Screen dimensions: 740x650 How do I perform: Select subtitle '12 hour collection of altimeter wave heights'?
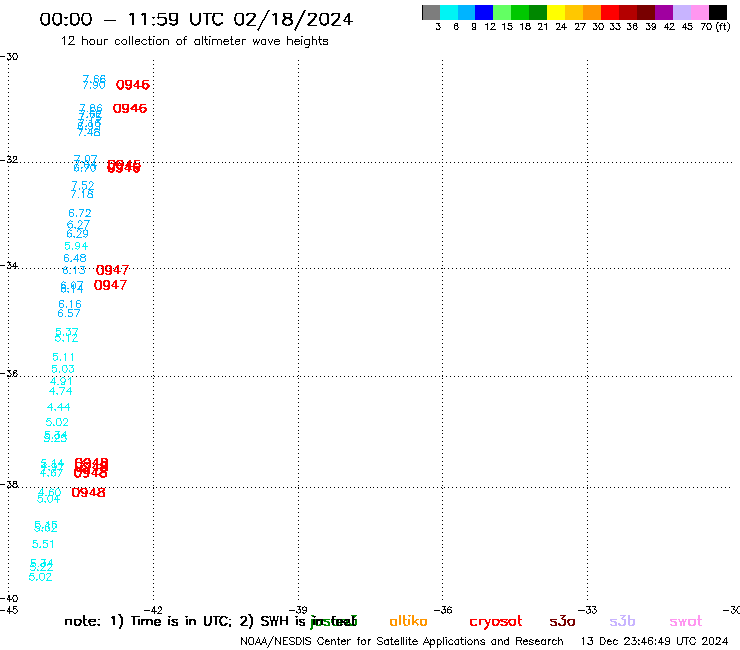pyautogui.click(x=194, y=41)
